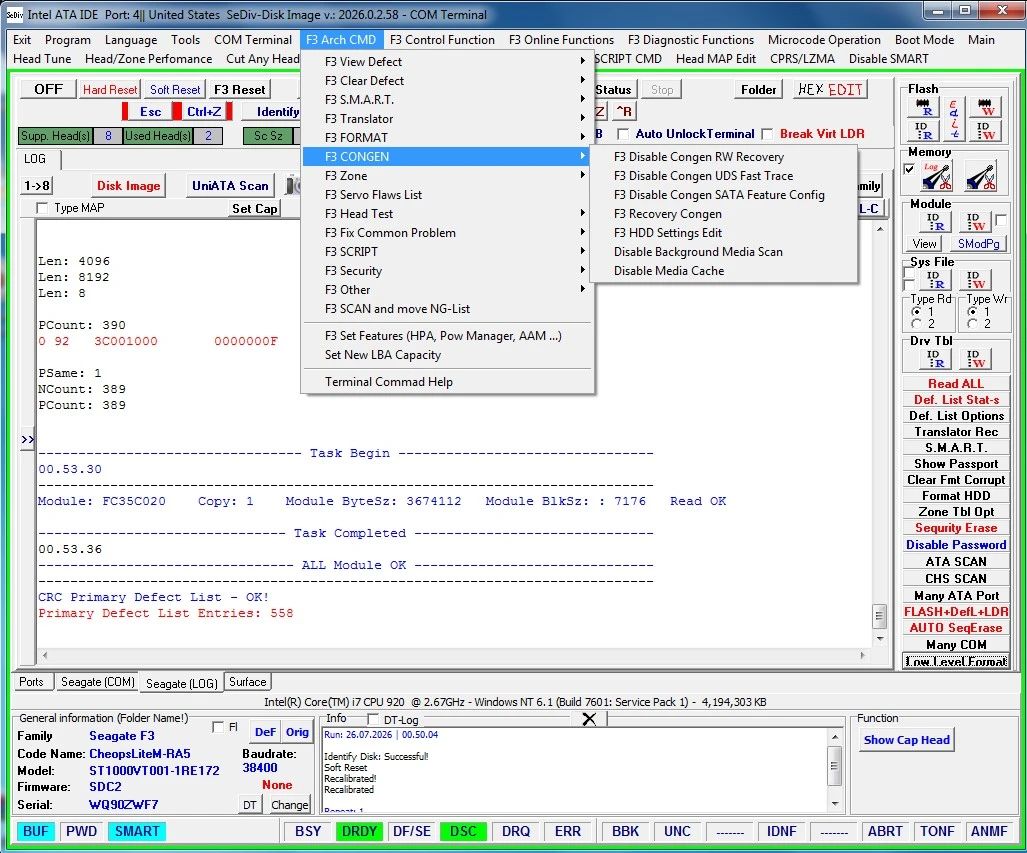Click the 1->8 button
1027x853 pixels.
click(37, 185)
